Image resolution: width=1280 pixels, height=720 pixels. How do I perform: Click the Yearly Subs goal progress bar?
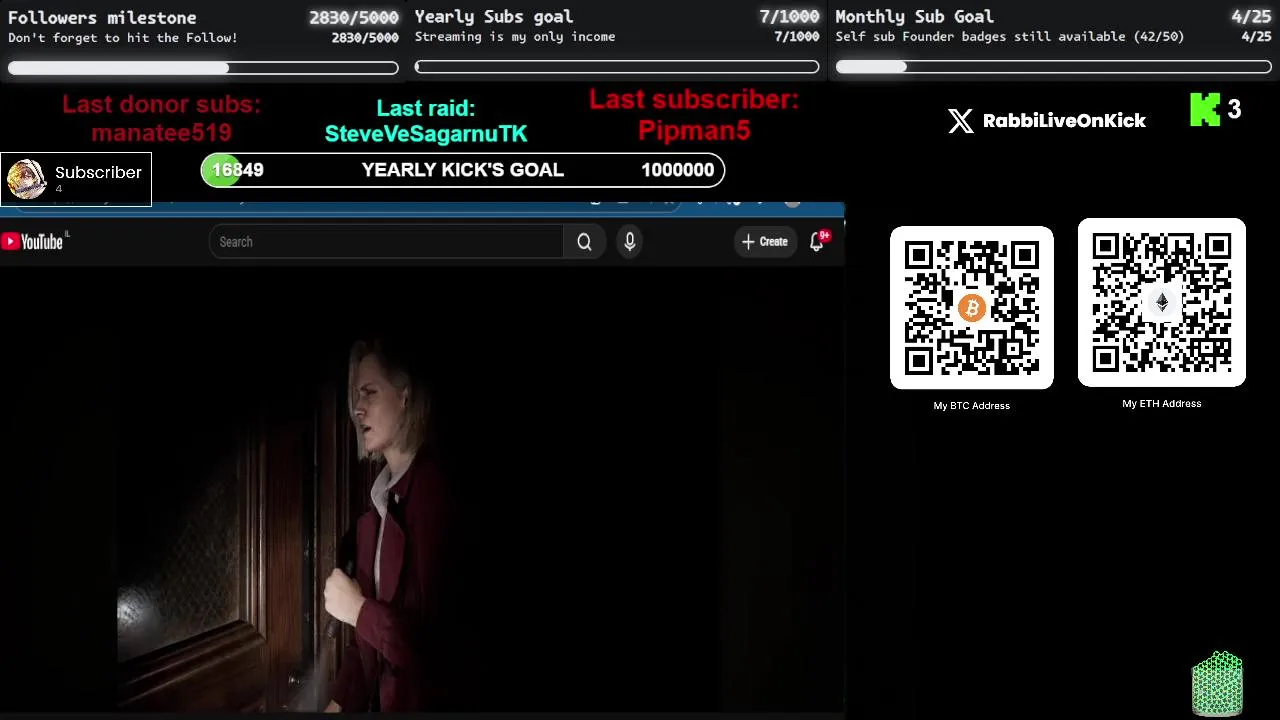point(617,67)
